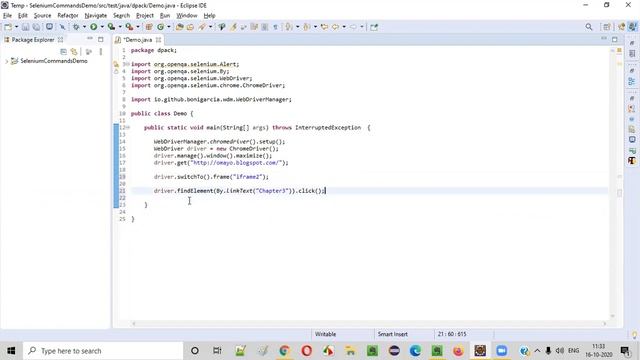Open Task View on taskbar
Screen dimensions: 640x360
[217, 351]
